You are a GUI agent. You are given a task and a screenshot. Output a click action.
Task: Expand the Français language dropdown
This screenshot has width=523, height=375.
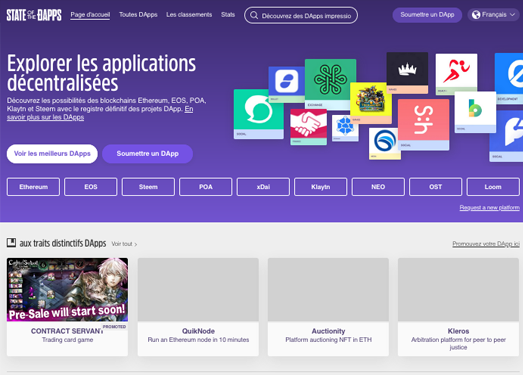click(493, 15)
